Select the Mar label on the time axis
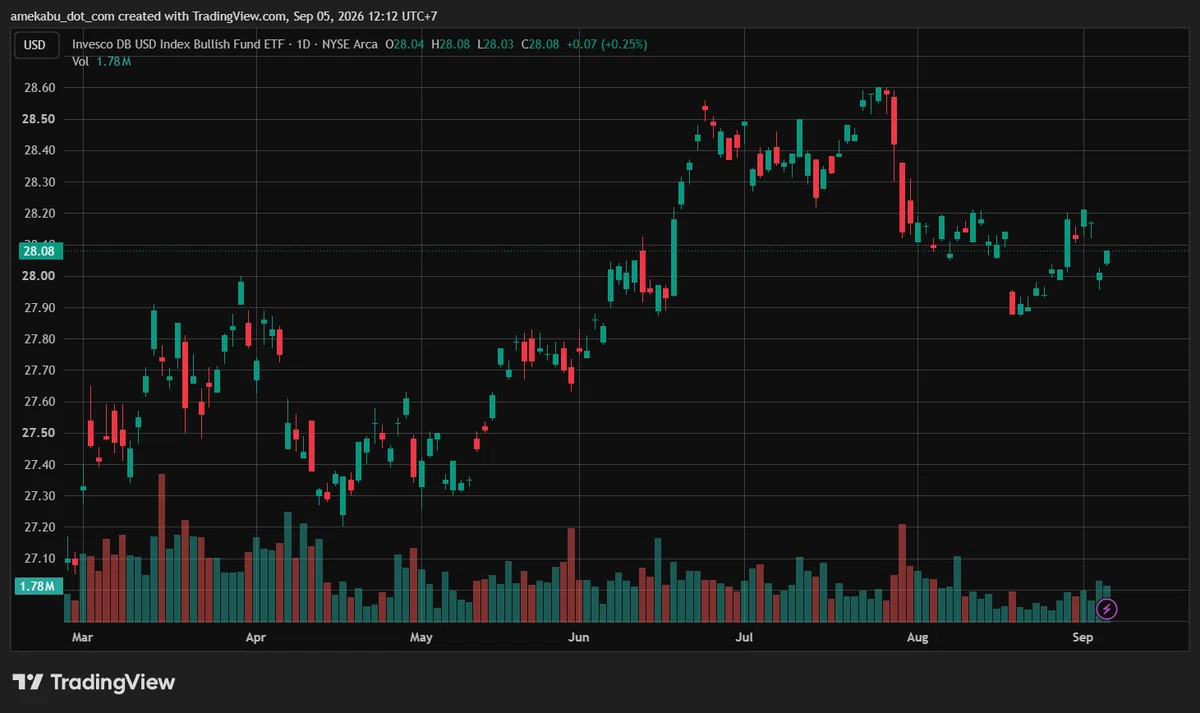This screenshot has height=713, width=1200. coord(83,636)
